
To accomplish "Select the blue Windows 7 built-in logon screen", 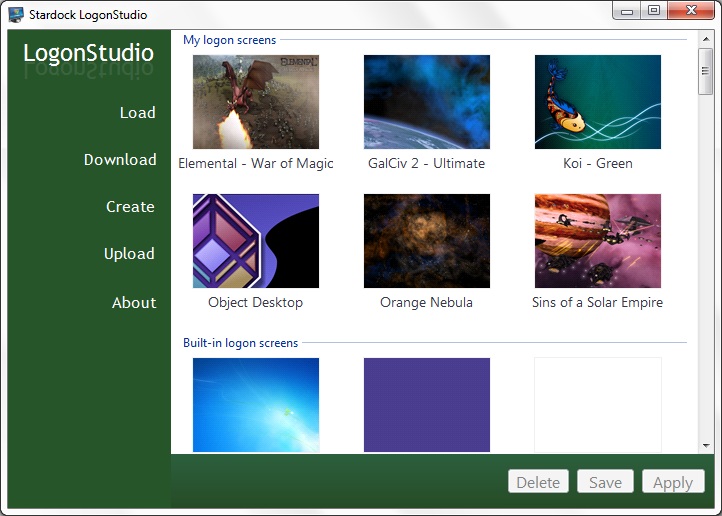I will [x=256, y=405].
